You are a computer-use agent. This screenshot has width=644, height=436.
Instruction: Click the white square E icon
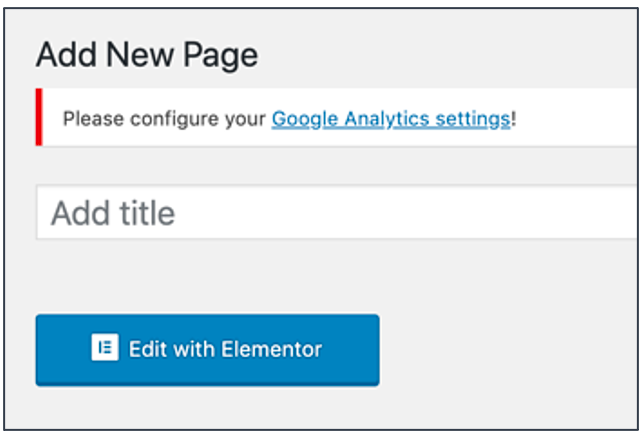point(105,347)
